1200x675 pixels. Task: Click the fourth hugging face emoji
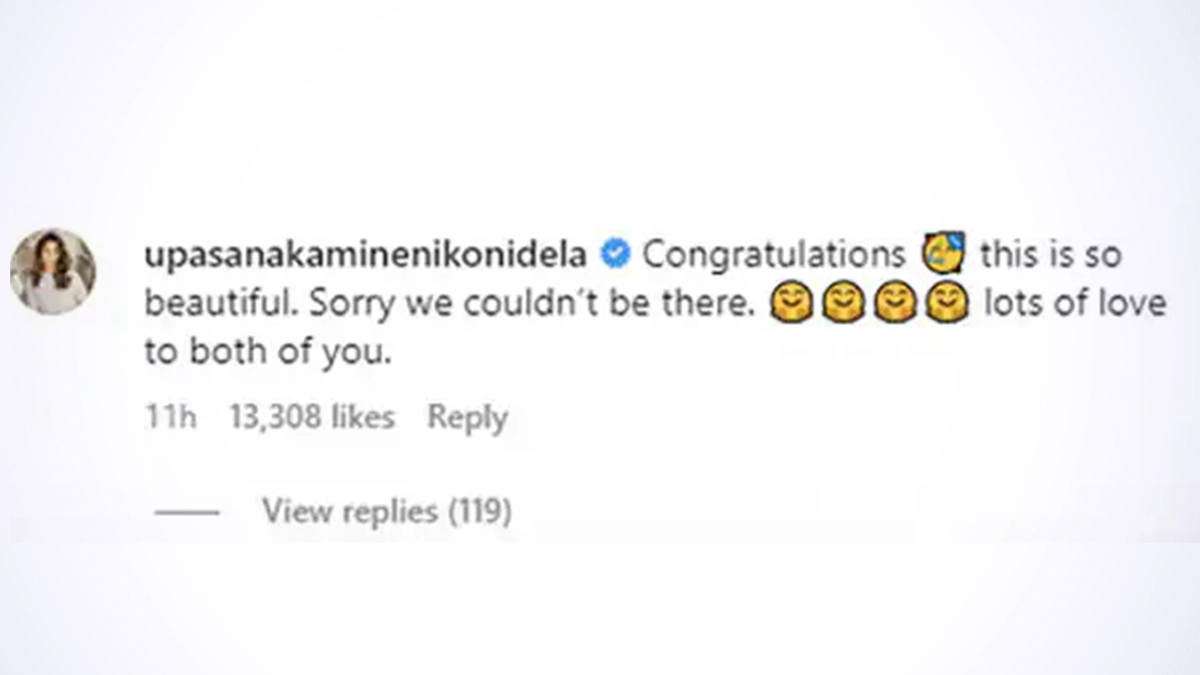tap(946, 306)
